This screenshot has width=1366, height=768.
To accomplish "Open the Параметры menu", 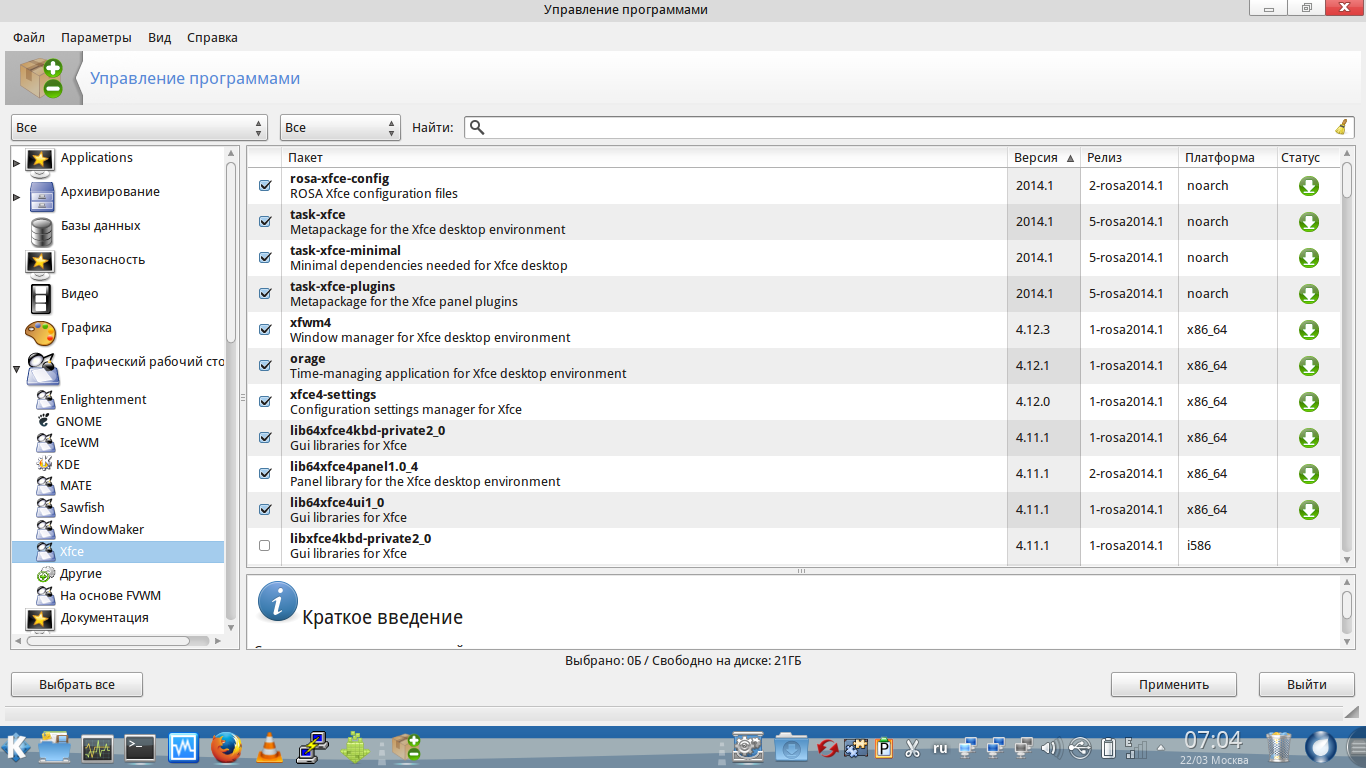I will point(96,37).
